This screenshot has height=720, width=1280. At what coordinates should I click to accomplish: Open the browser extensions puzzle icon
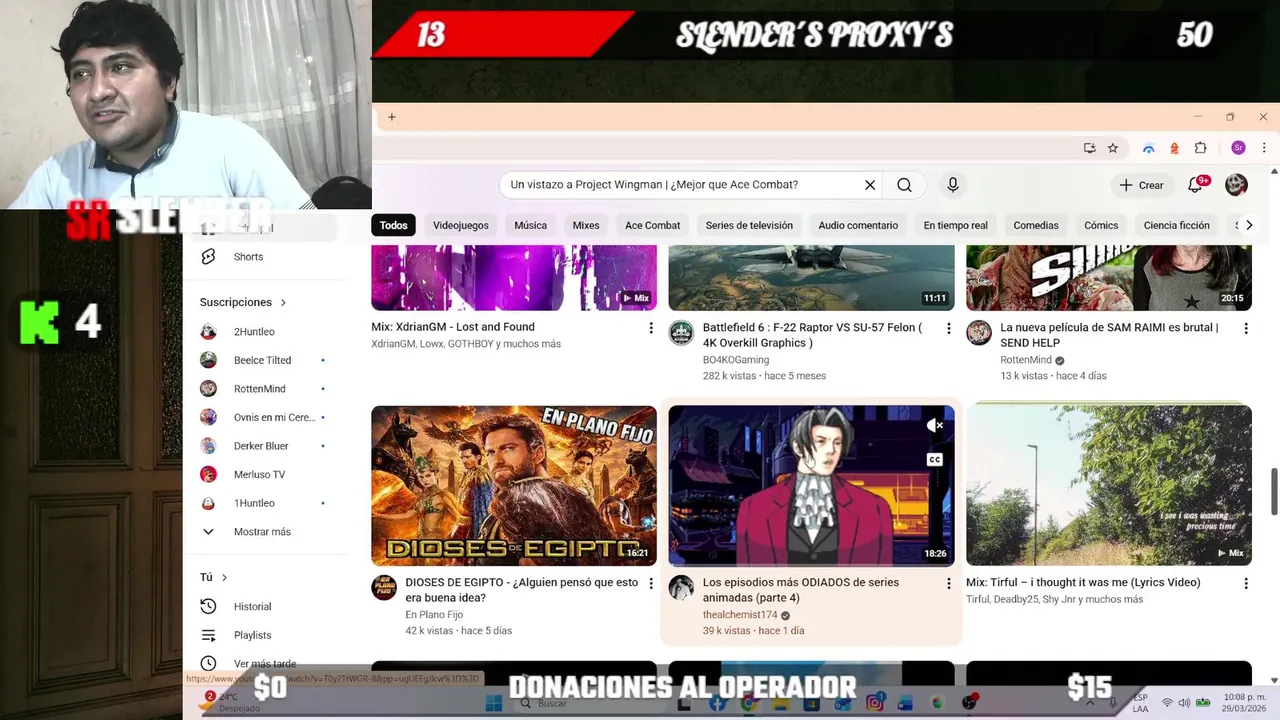pos(1201,148)
